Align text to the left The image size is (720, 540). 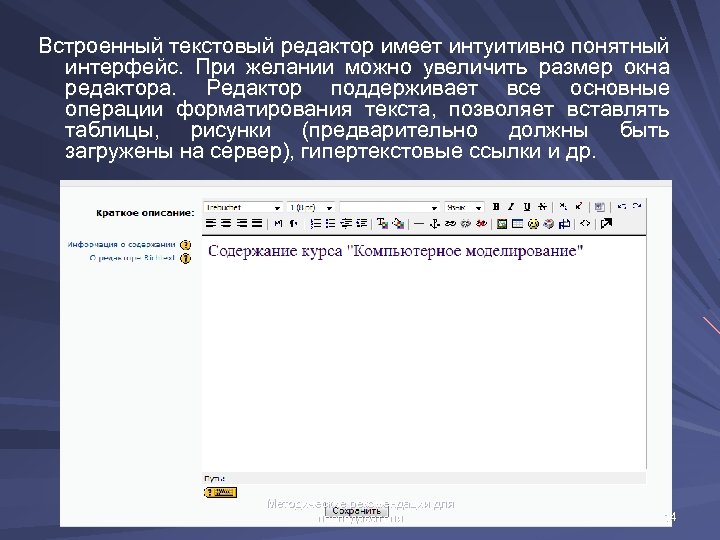[x=211, y=223]
